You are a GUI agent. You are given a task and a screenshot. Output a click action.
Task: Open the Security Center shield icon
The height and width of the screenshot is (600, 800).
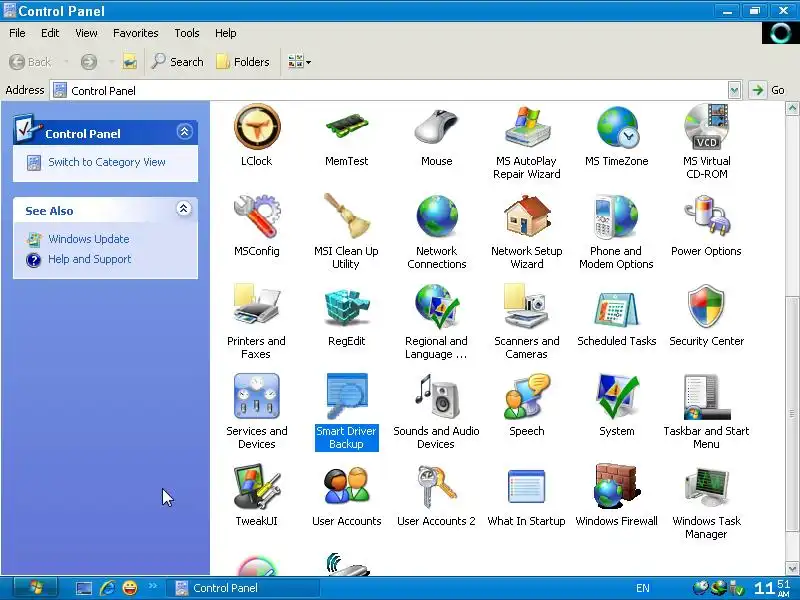(x=707, y=306)
